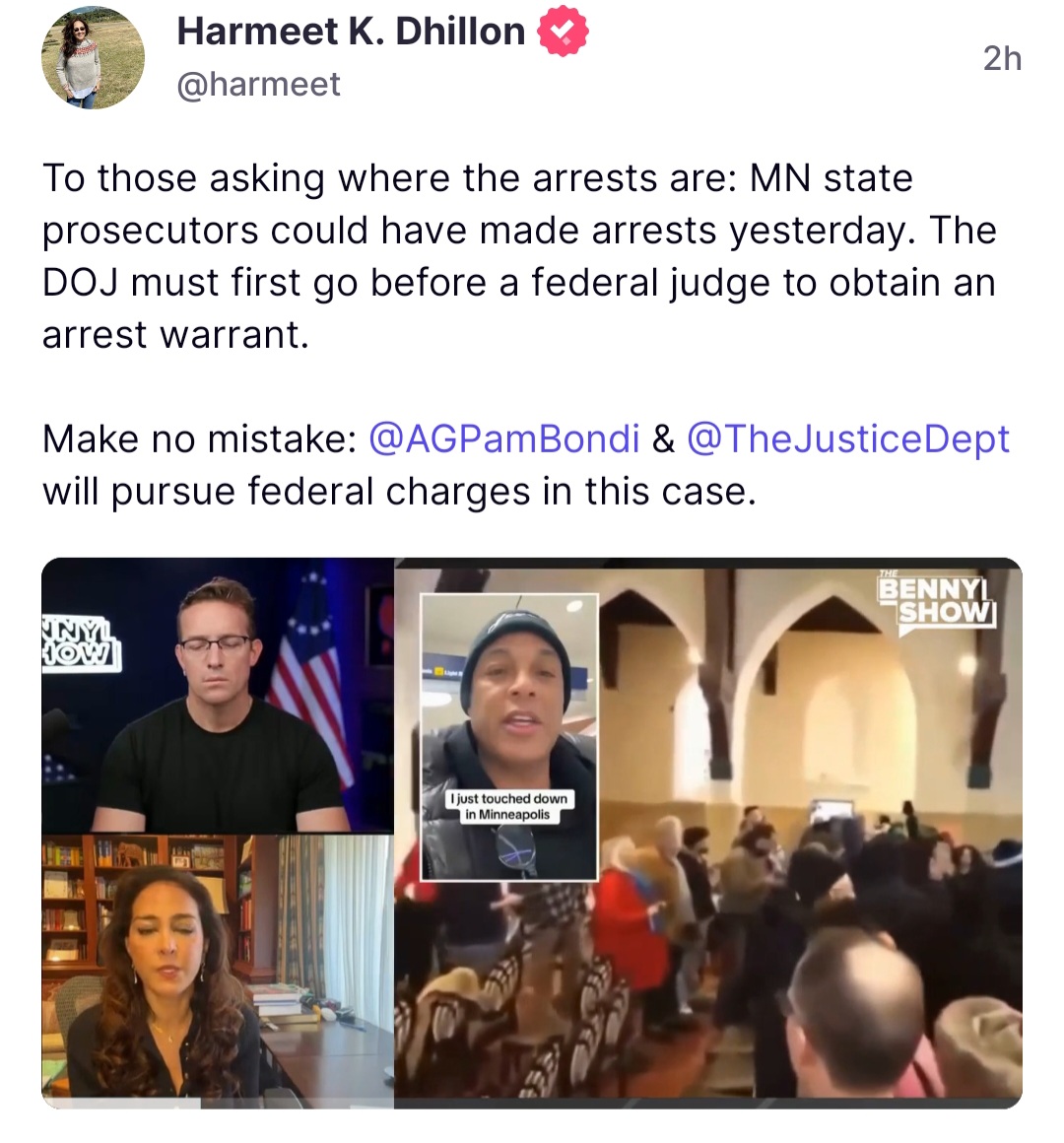Select the post text about arrest warrant
This screenshot has width=1064, height=1143.
coord(519,256)
